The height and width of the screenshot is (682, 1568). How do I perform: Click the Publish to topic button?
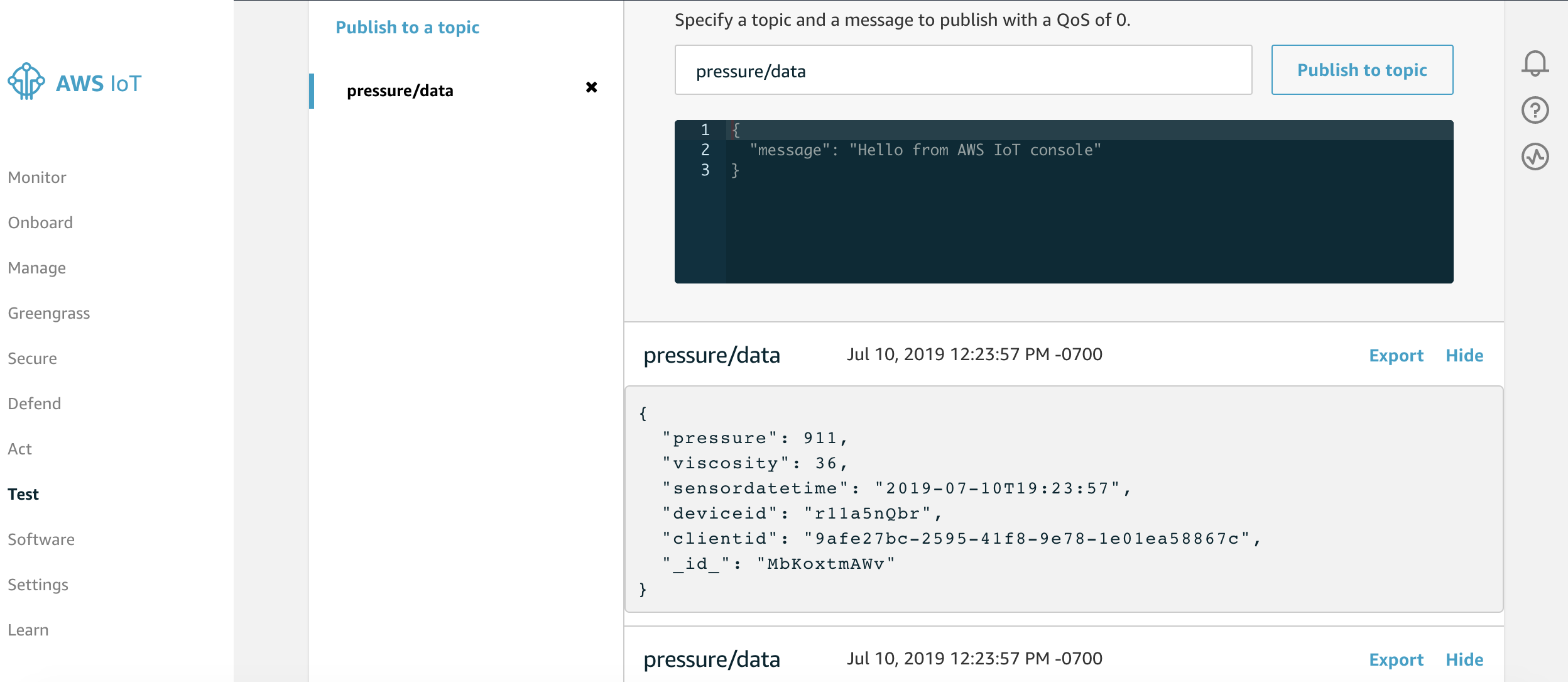coord(1361,70)
